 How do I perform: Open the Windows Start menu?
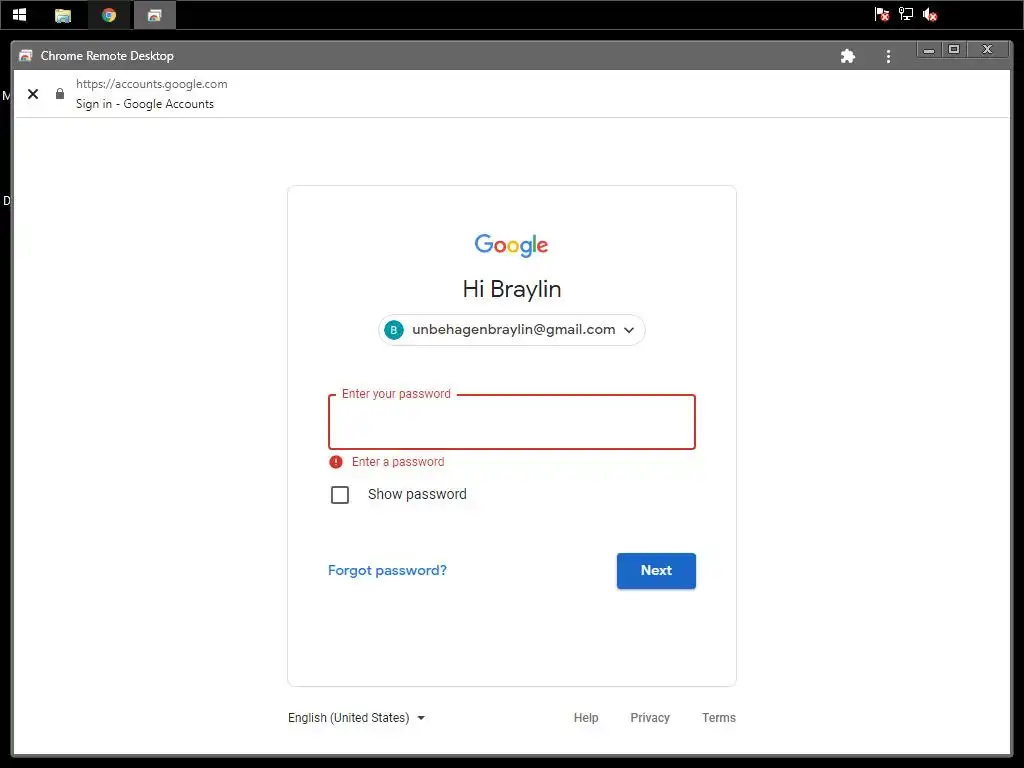point(20,14)
